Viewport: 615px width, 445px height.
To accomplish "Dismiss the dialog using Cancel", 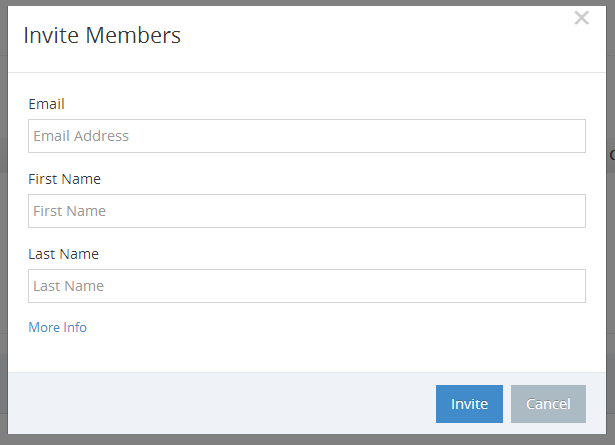I will click(x=548, y=404).
